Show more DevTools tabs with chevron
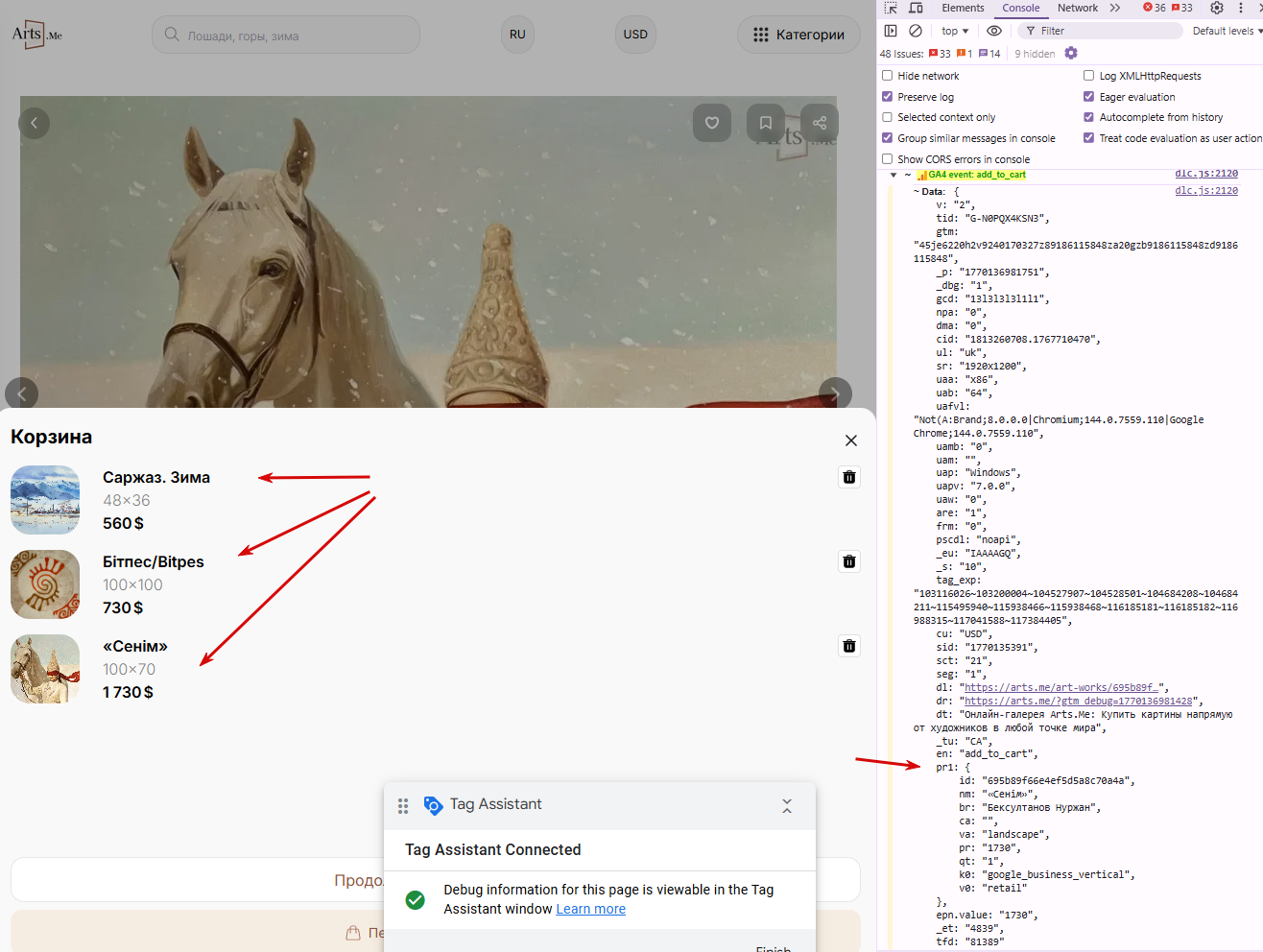1263x952 pixels. pyautogui.click(x=1115, y=8)
